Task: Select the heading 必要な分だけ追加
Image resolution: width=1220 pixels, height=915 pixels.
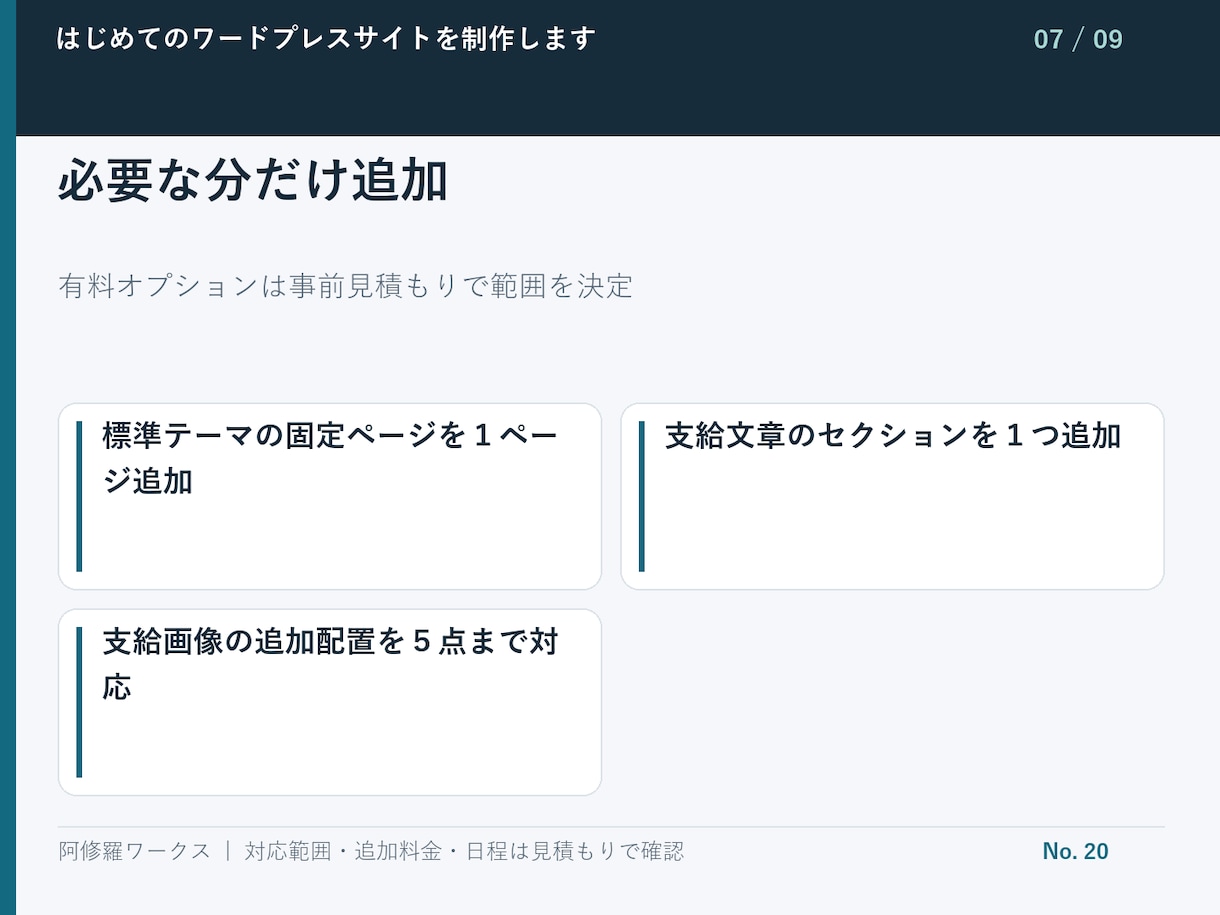Action: tap(252, 182)
